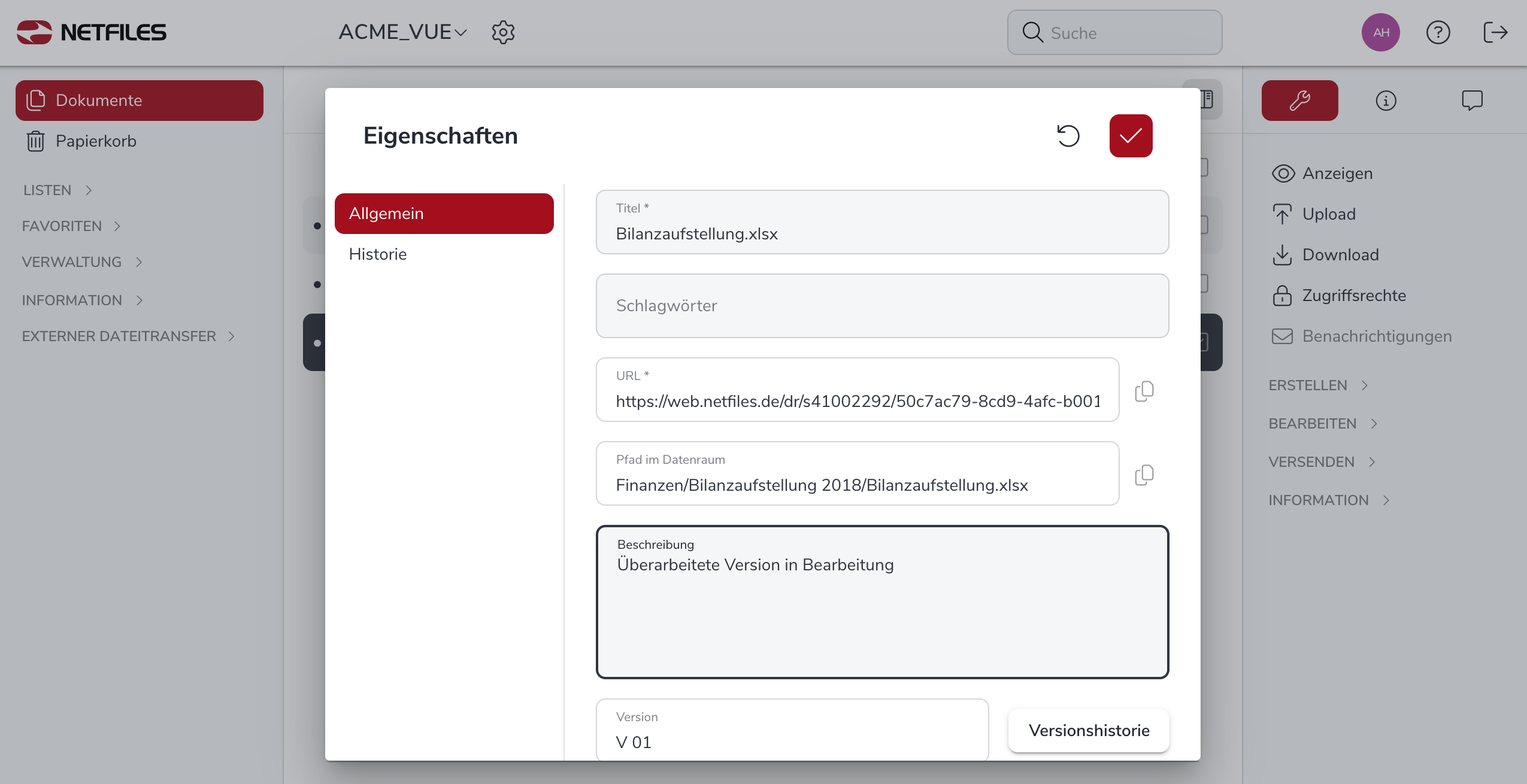This screenshot has height=784, width=1527.
Task: Select the wrench tools panel tab
Action: (x=1299, y=101)
